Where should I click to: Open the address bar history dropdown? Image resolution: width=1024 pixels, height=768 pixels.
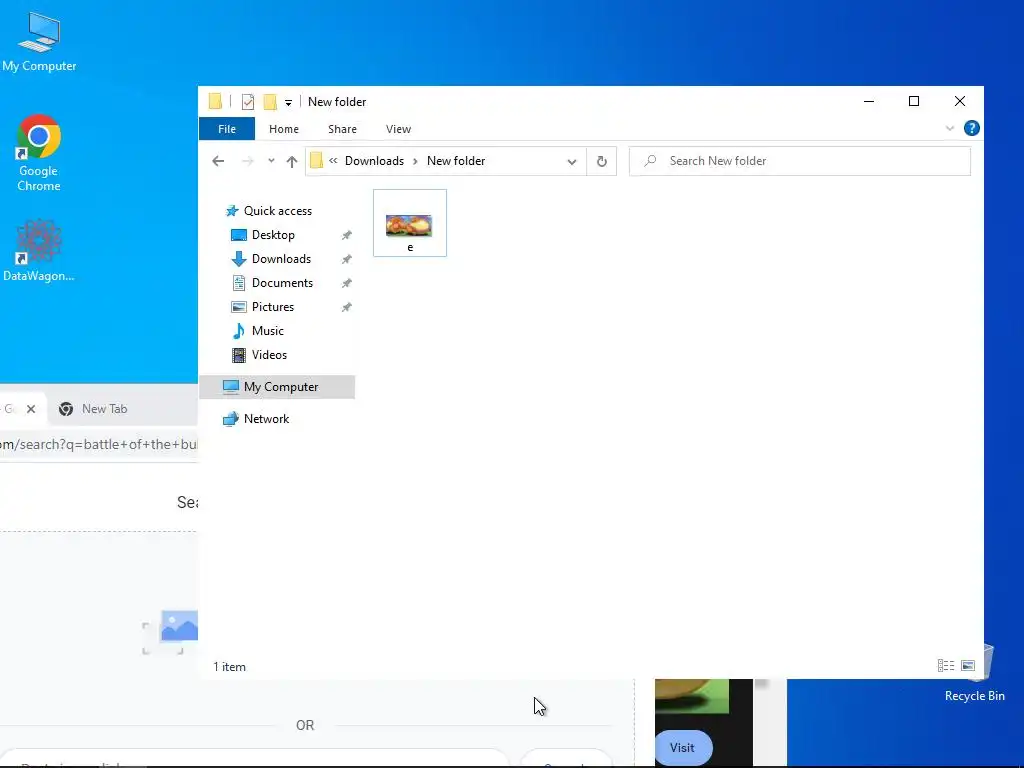(x=571, y=161)
